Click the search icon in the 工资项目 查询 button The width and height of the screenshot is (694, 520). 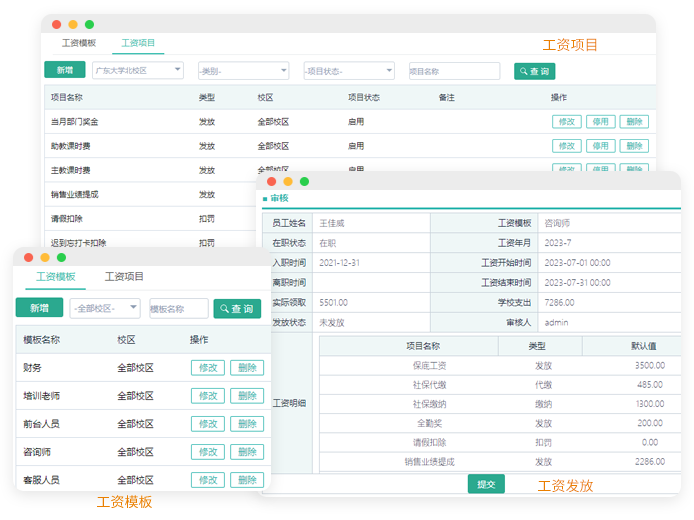tap(523, 71)
